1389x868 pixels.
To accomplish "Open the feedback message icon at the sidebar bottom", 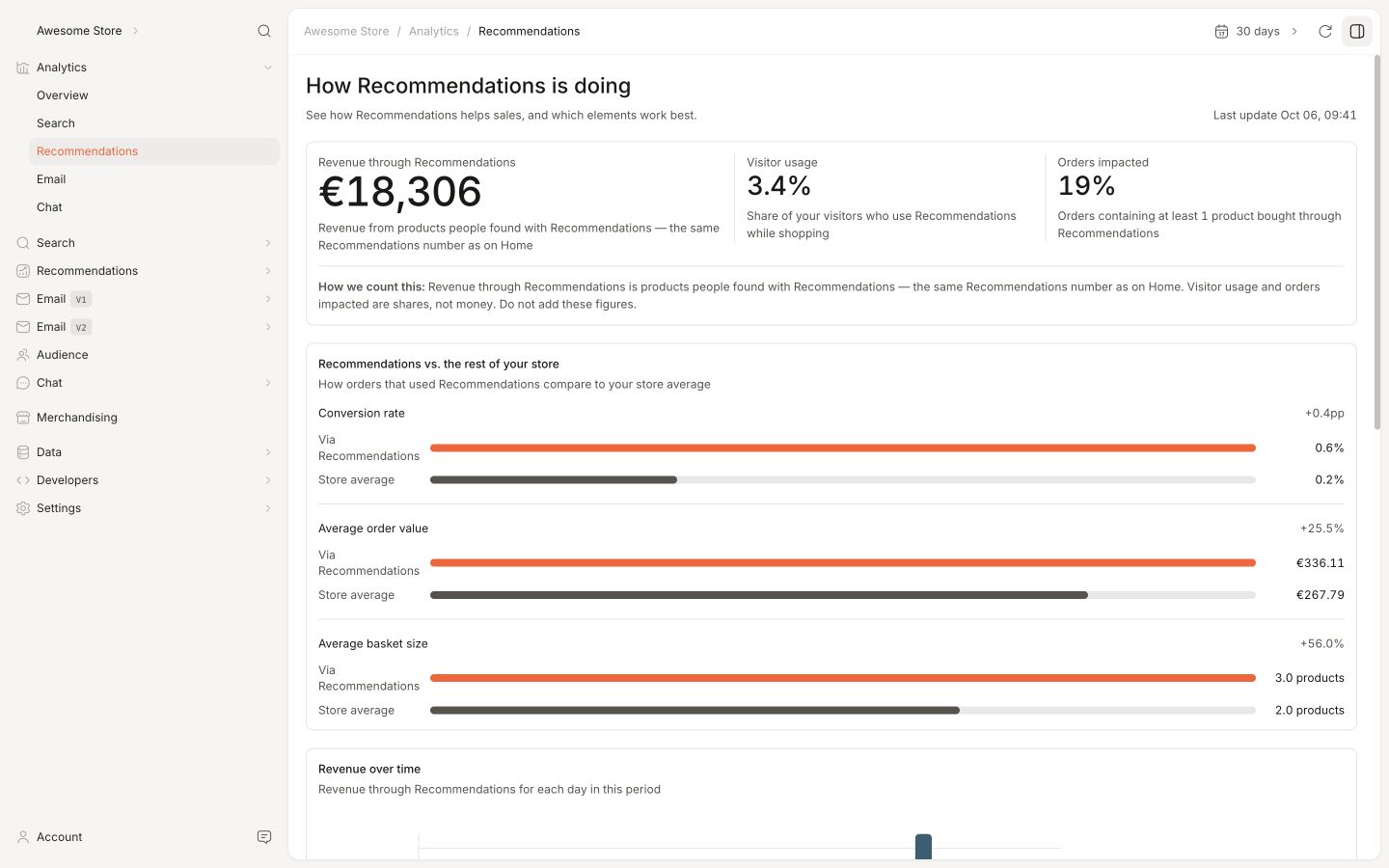I will pyautogui.click(x=264, y=837).
